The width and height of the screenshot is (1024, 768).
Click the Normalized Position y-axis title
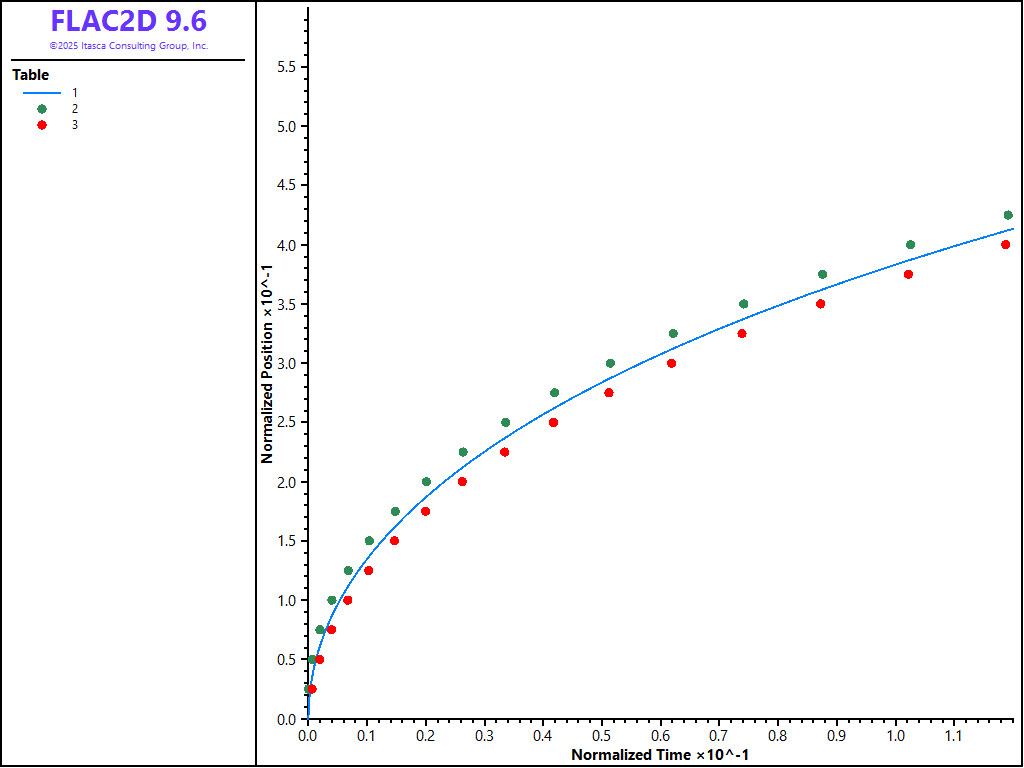tap(267, 363)
